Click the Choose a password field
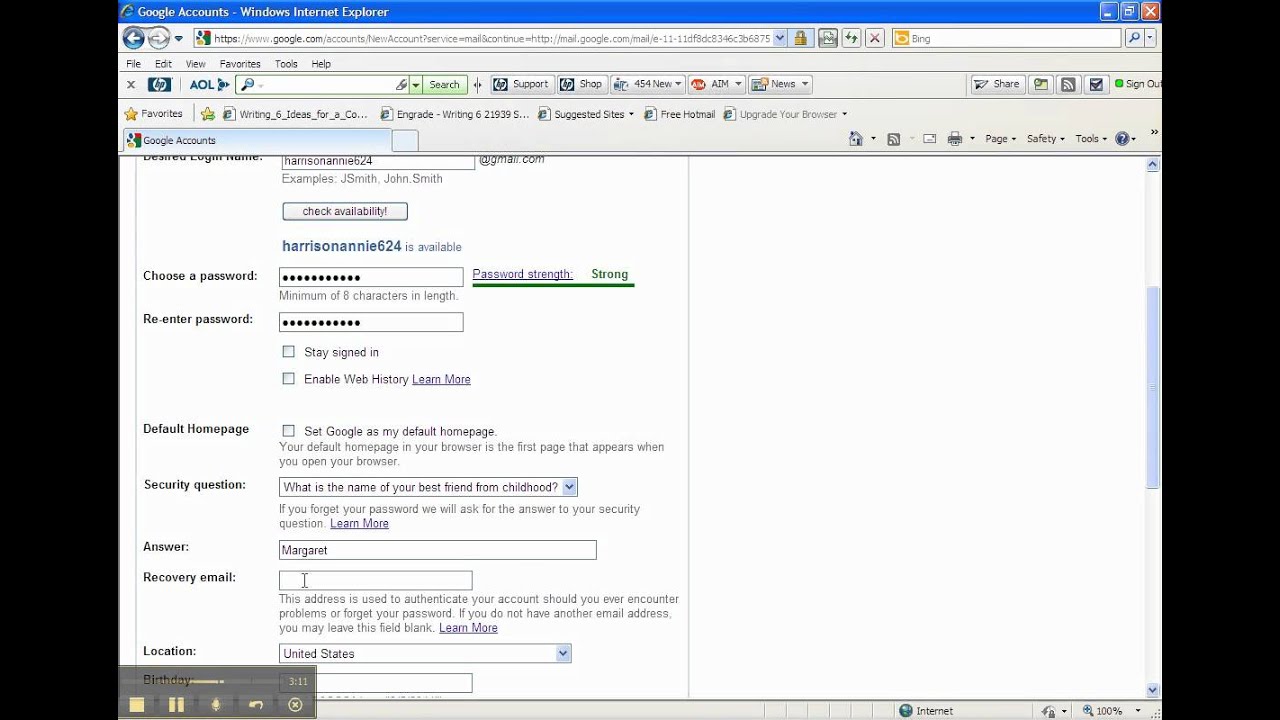The width and height of the screenshot is (1280, 720). tap(371, 277)
